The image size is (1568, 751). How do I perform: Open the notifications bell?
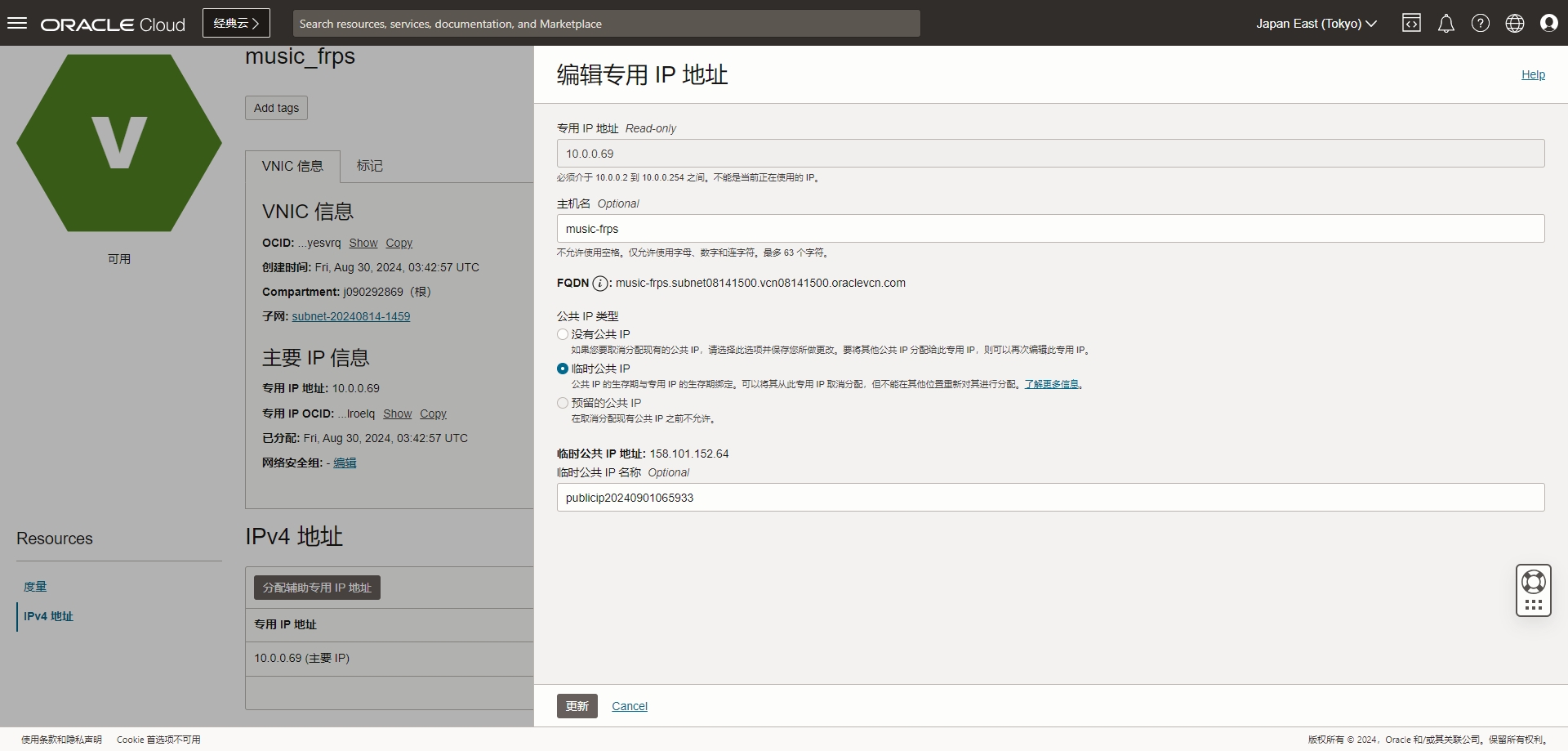[1445, 23]
